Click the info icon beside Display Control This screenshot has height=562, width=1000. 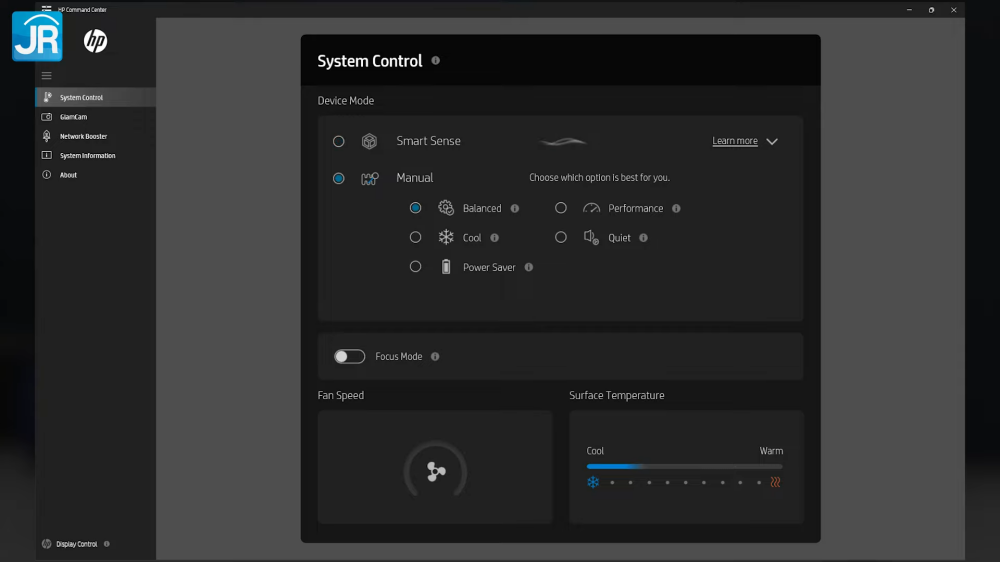(x=107, y=544)
